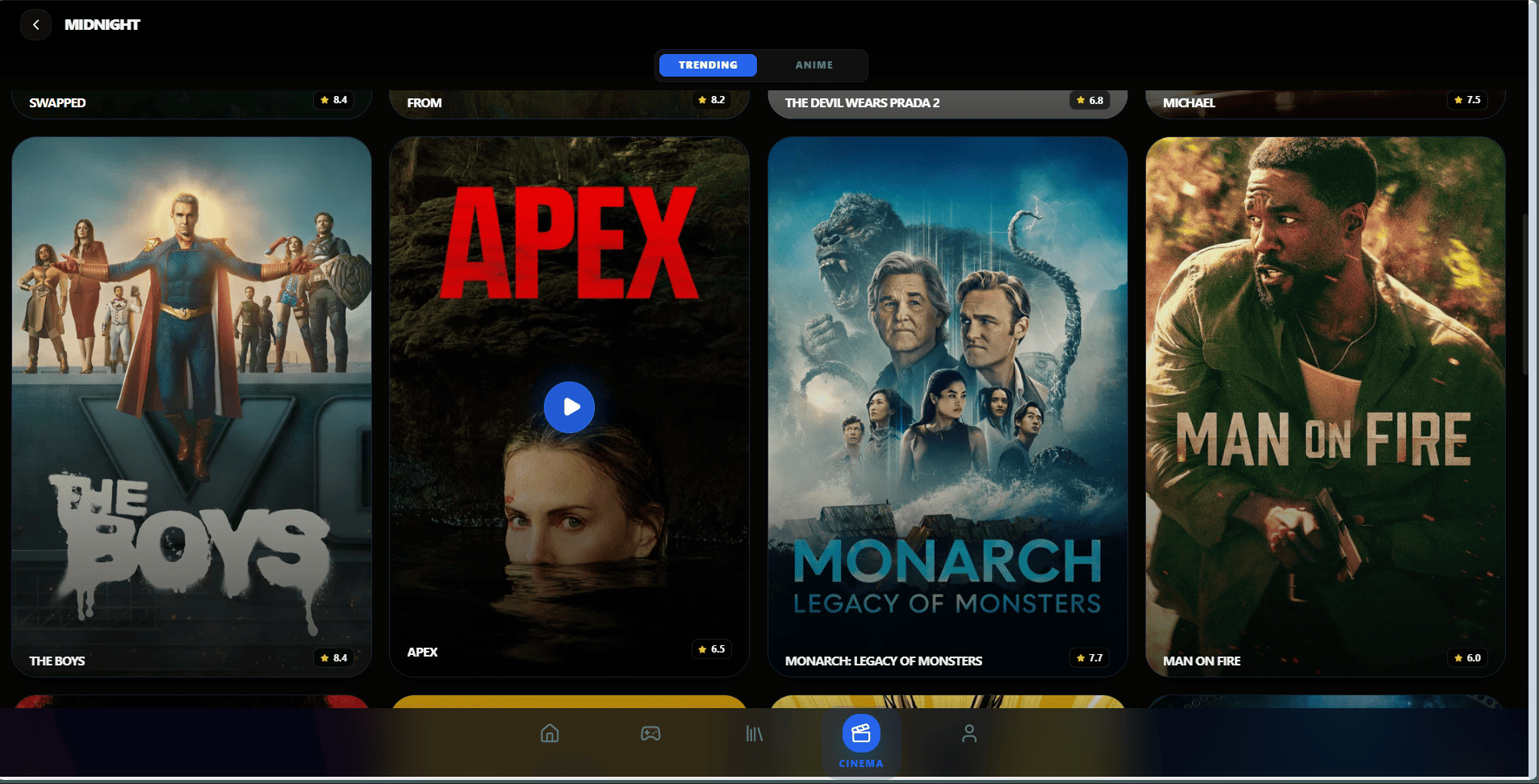Click the 6.8 rating on Devil Wears Prada 2

tap(1089, 101)
